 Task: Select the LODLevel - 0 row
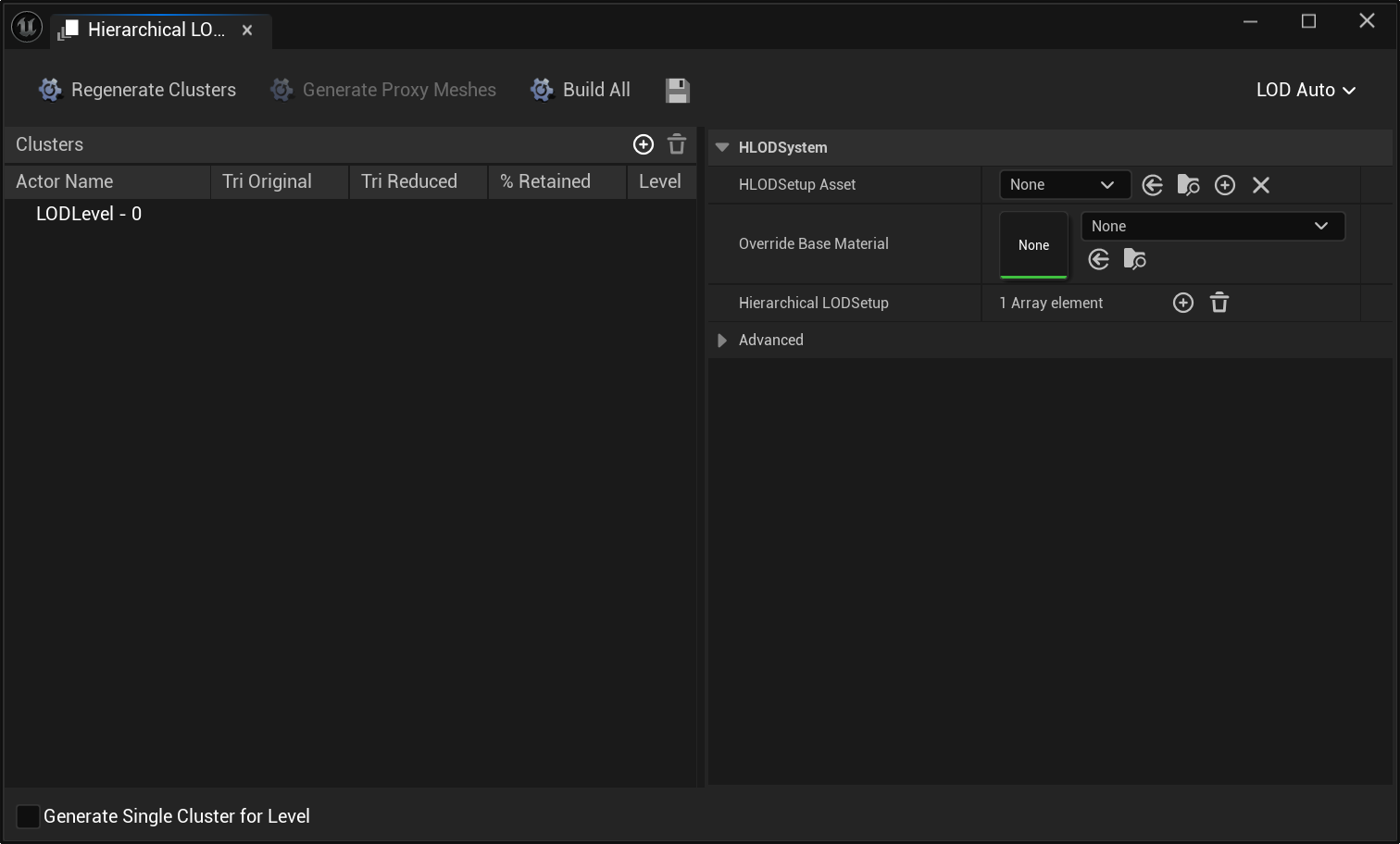coord(350,214)
